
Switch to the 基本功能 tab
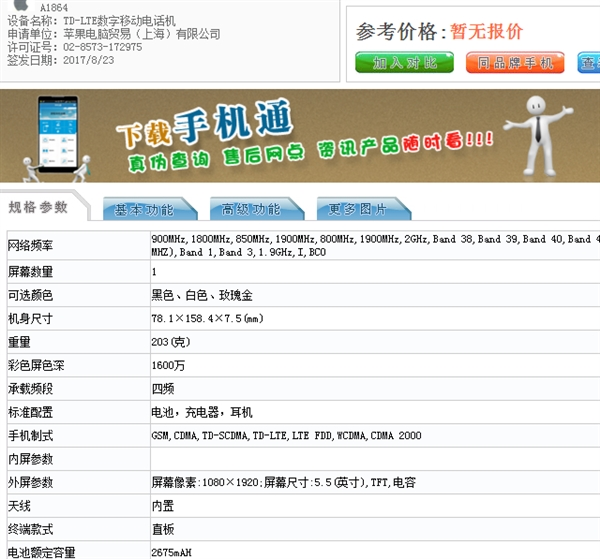(x=150, y=209)
